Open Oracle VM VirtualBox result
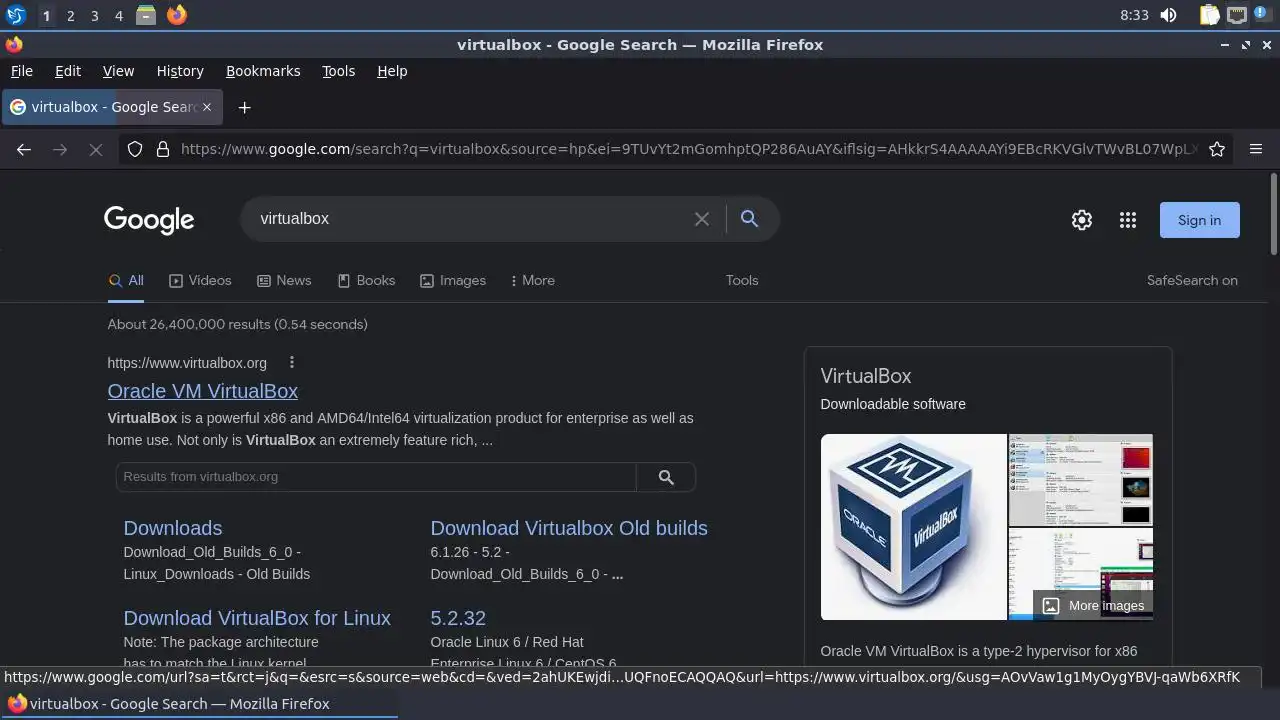Image resolution: width=1280 pixels, height=720 pixels. tap(203, 391)
